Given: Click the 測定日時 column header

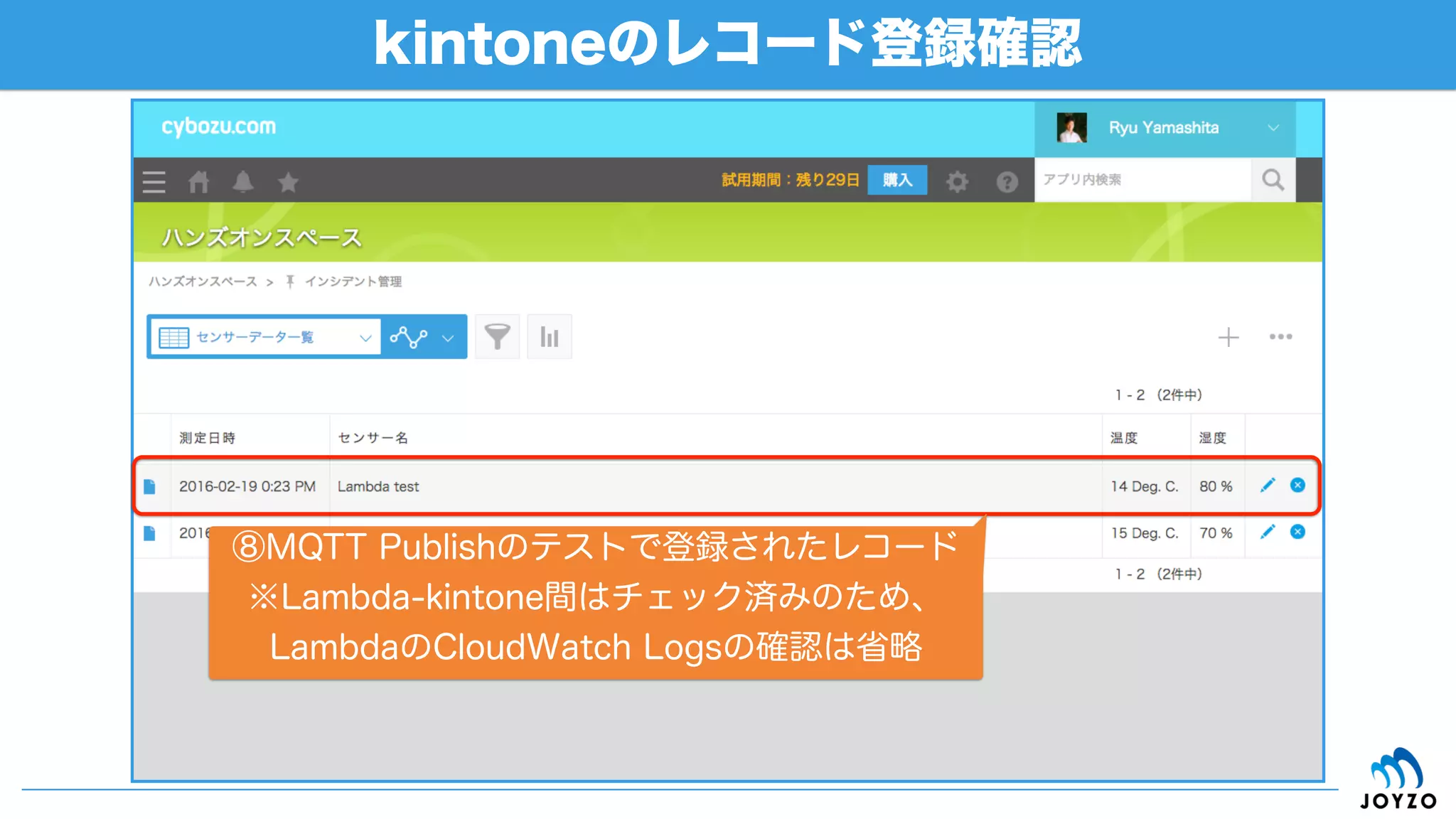Looking at the screenshot, I should (207, 438).
